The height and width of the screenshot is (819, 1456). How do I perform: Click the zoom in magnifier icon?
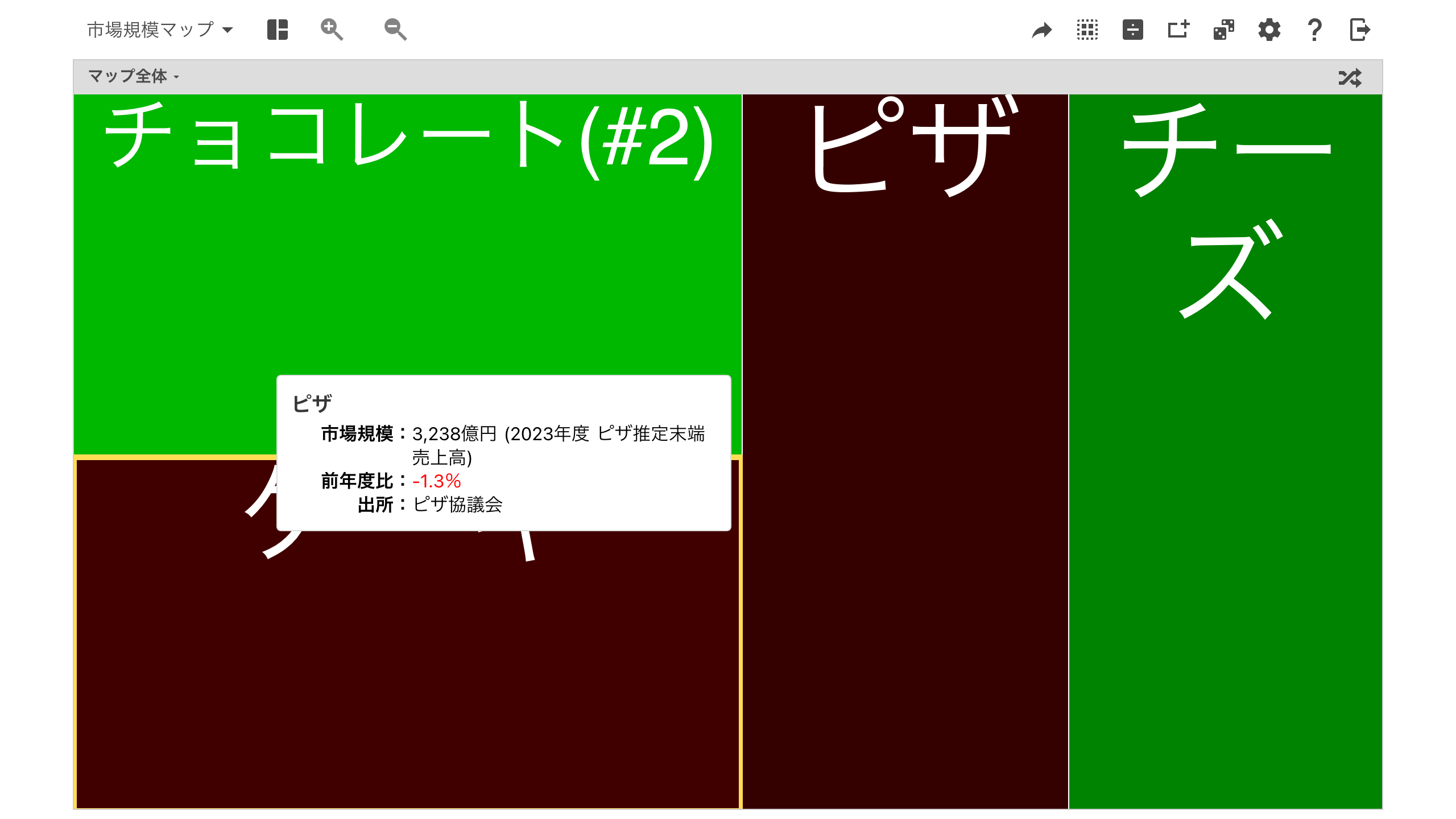point(332,30)
